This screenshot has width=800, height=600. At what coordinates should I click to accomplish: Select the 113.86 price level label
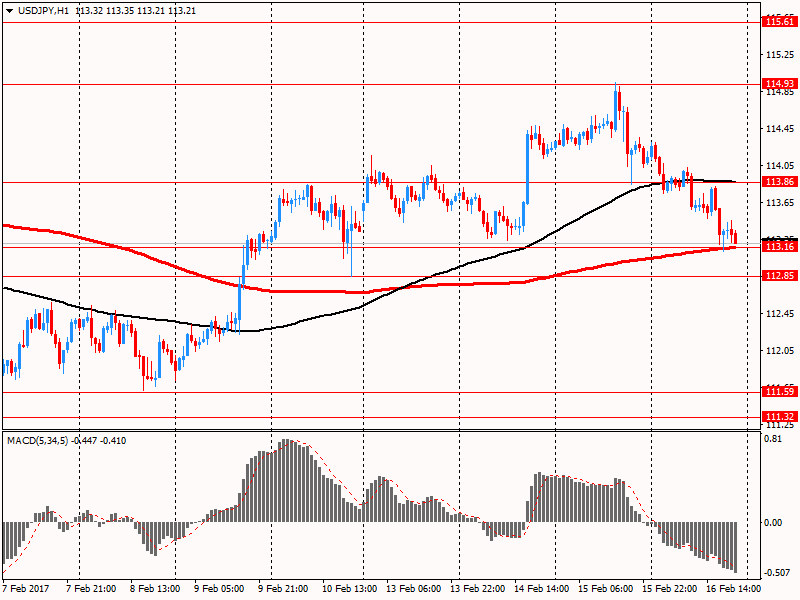(780, 182)
